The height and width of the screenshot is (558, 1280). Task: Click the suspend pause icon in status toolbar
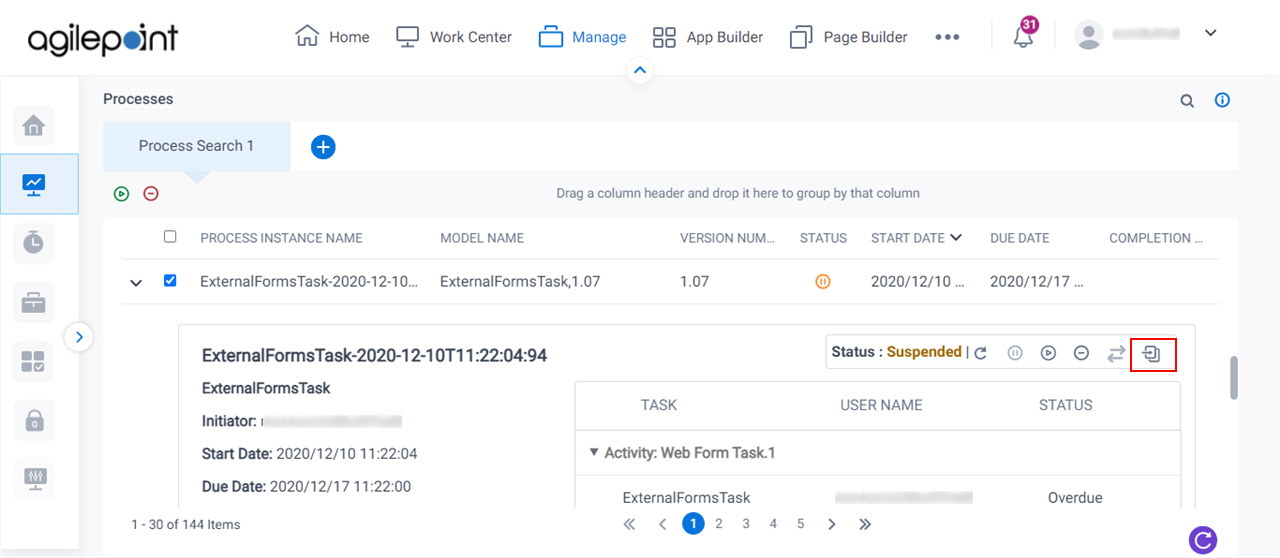click(1015, 353)
